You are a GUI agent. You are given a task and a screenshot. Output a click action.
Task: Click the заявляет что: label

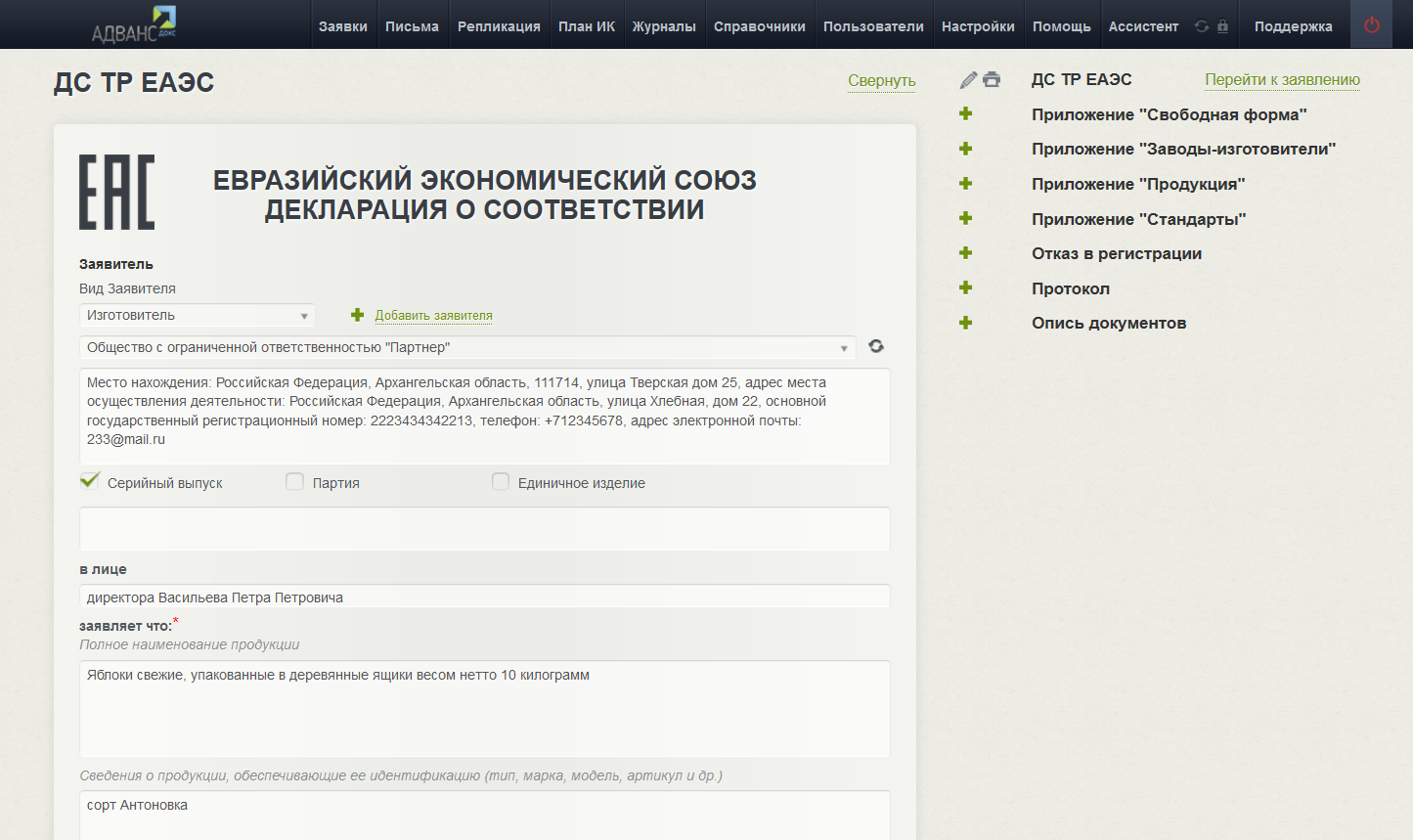[125, 626]
